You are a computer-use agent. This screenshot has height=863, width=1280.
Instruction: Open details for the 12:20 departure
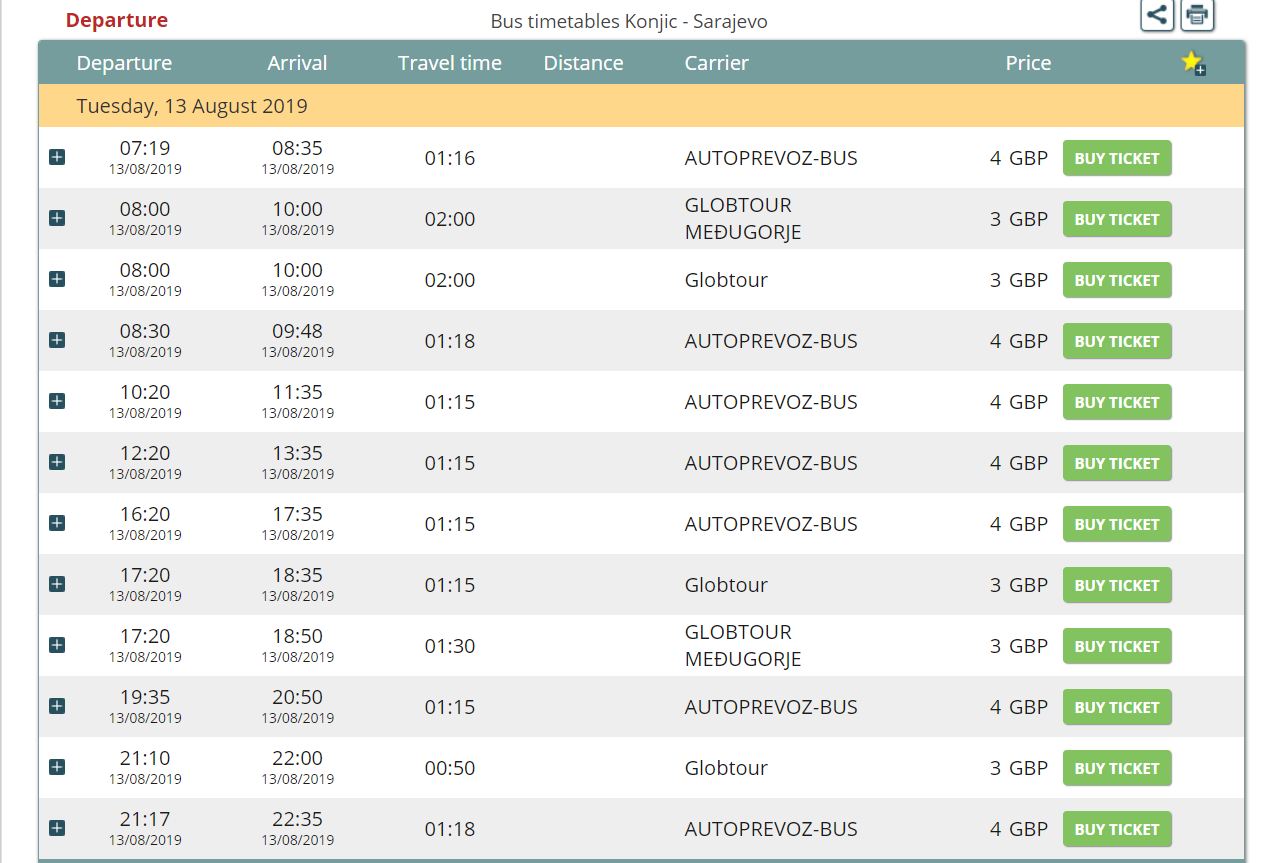[57, 462]
